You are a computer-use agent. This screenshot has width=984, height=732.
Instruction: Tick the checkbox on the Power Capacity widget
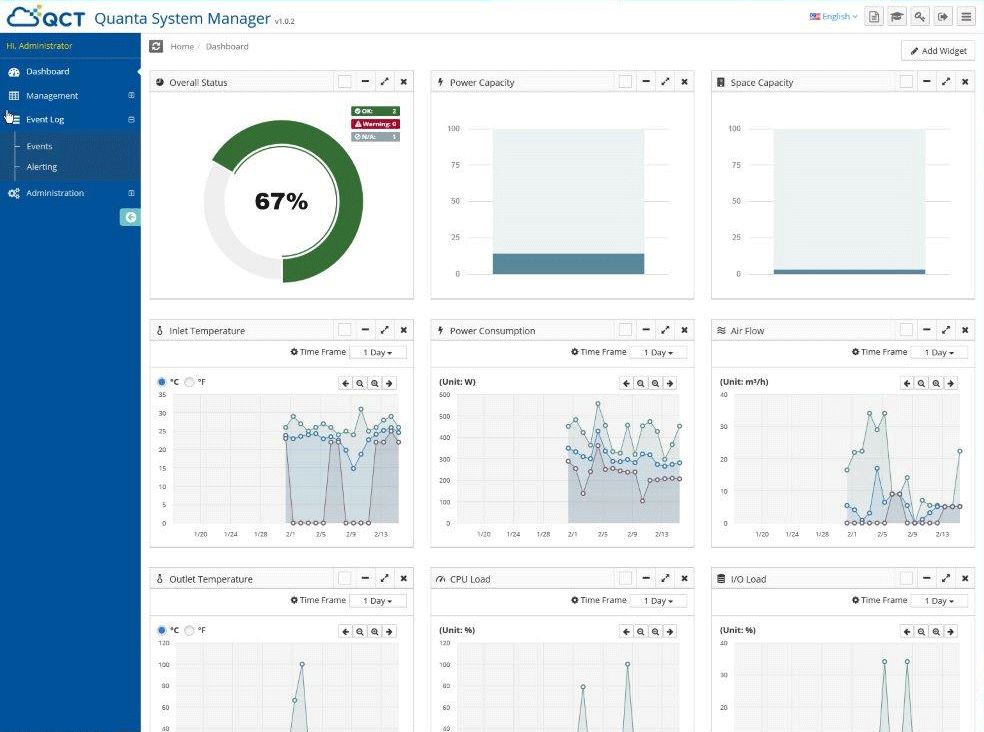(x=625, y=82)
